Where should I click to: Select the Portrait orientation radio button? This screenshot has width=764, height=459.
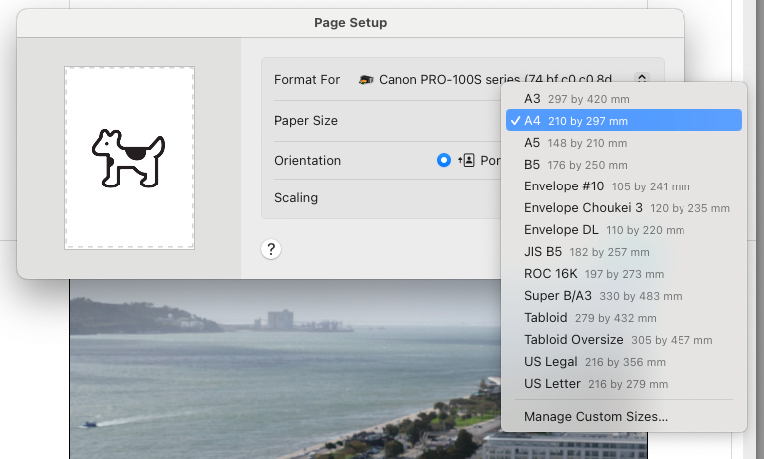pos(444,160)
